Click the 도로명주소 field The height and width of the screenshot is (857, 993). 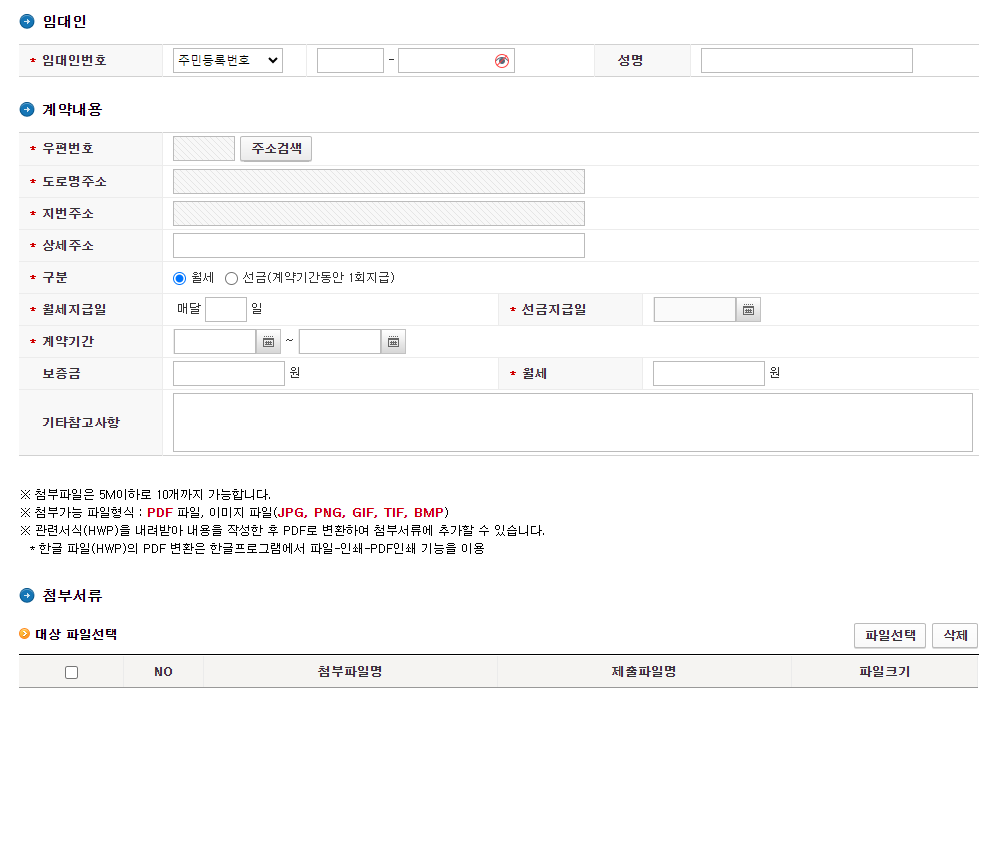(379, 182)
